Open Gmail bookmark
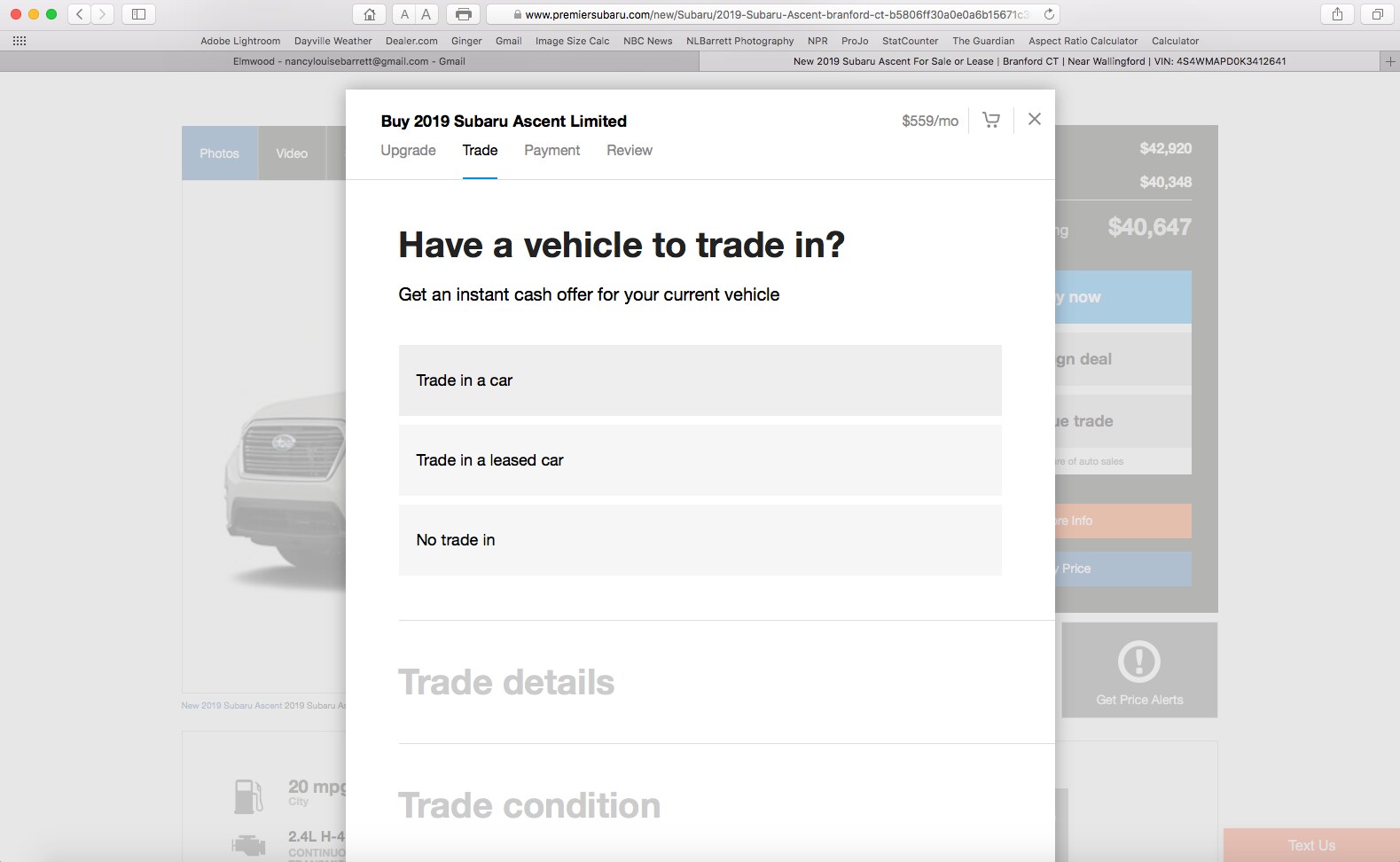 508,41
